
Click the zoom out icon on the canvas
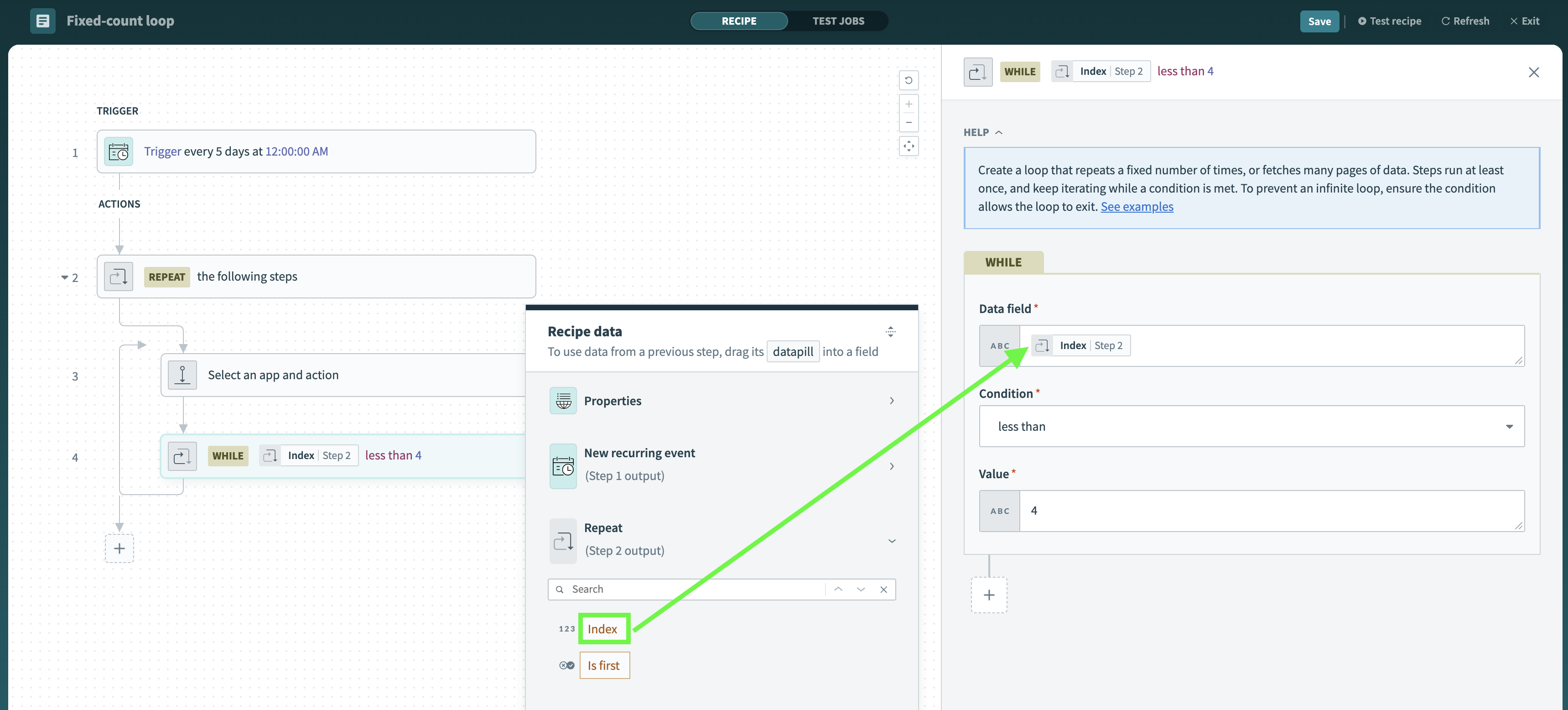[909, 121]
